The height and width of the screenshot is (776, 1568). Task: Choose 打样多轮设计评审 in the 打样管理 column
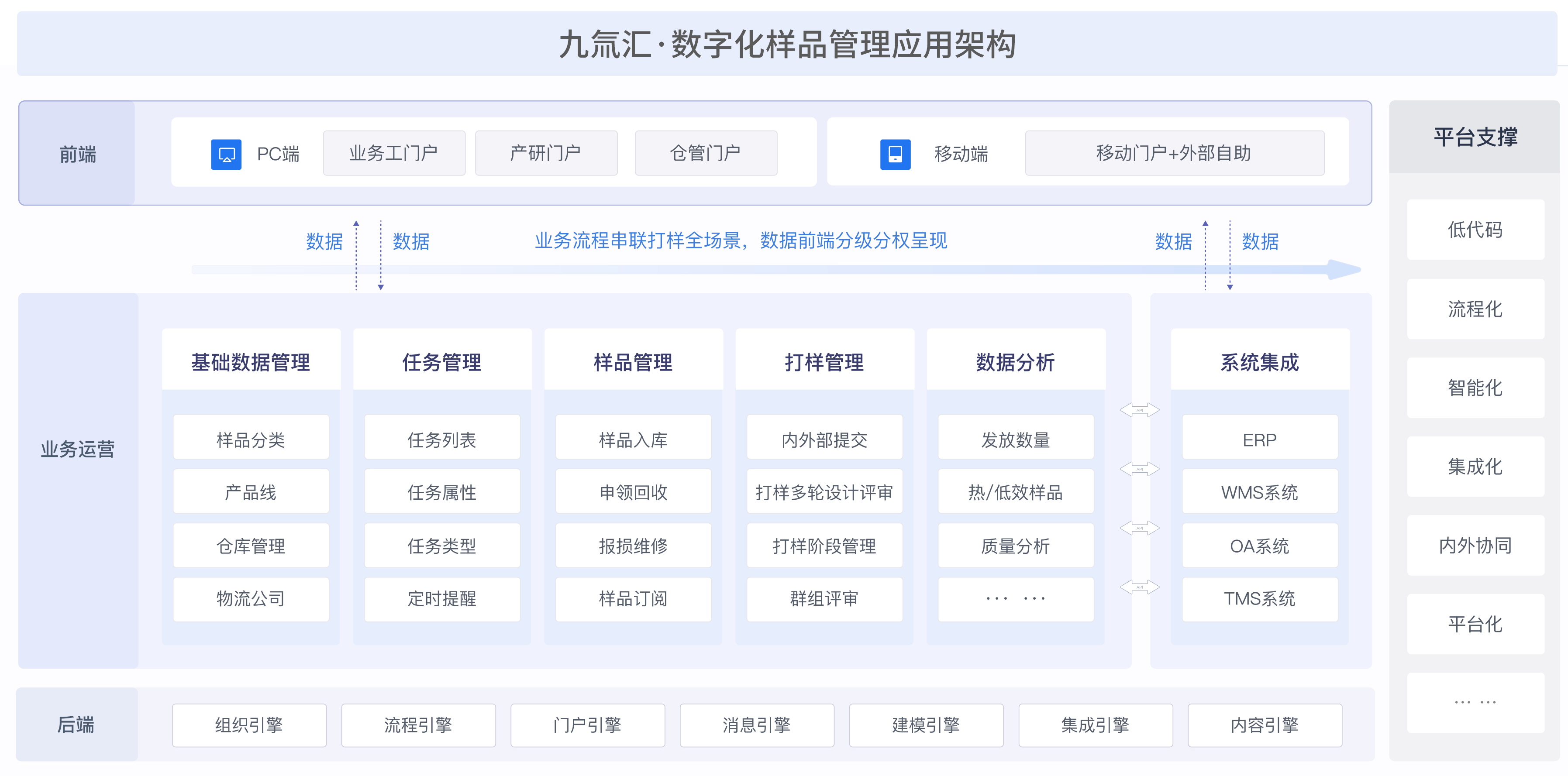coord(824,492)
